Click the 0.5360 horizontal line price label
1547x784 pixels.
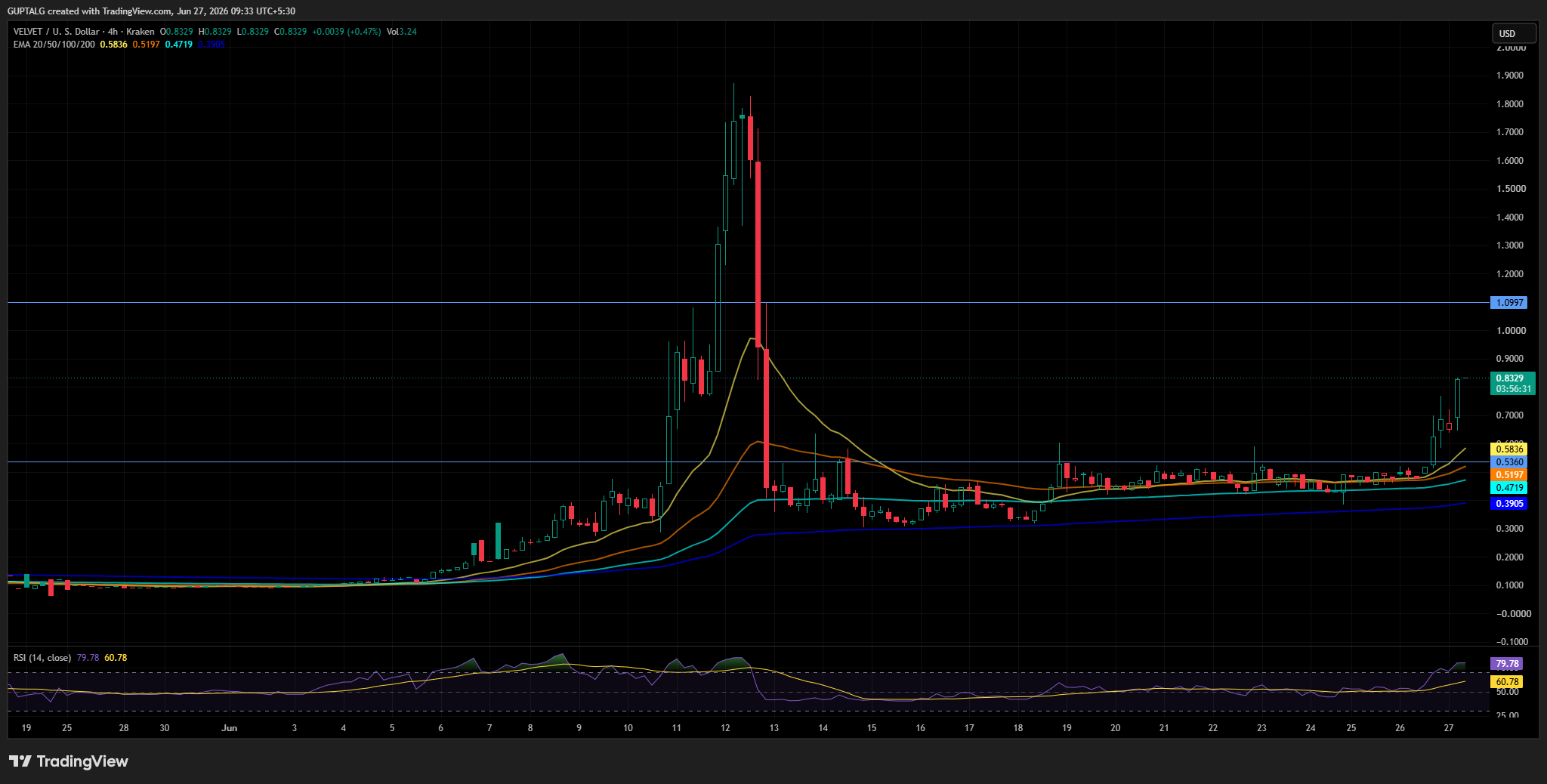tap(1508, 462)
